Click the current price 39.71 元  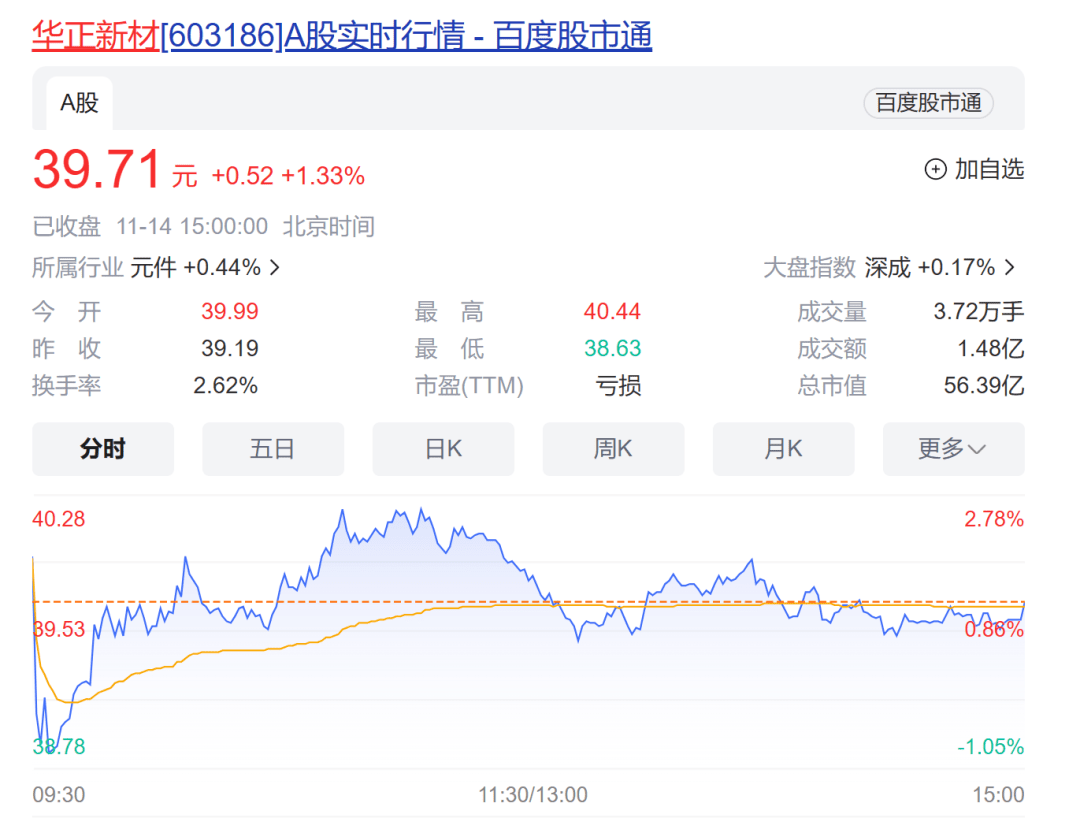tap(97, 169)
